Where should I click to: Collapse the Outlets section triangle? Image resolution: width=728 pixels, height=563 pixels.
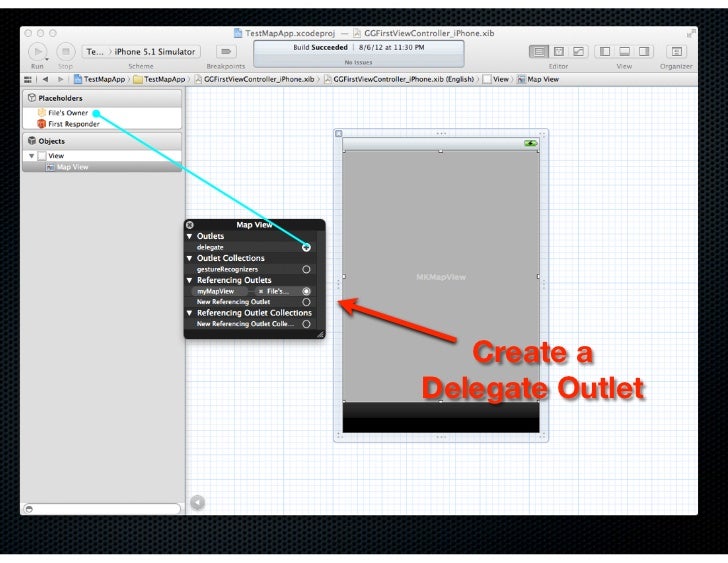(190, 236)
